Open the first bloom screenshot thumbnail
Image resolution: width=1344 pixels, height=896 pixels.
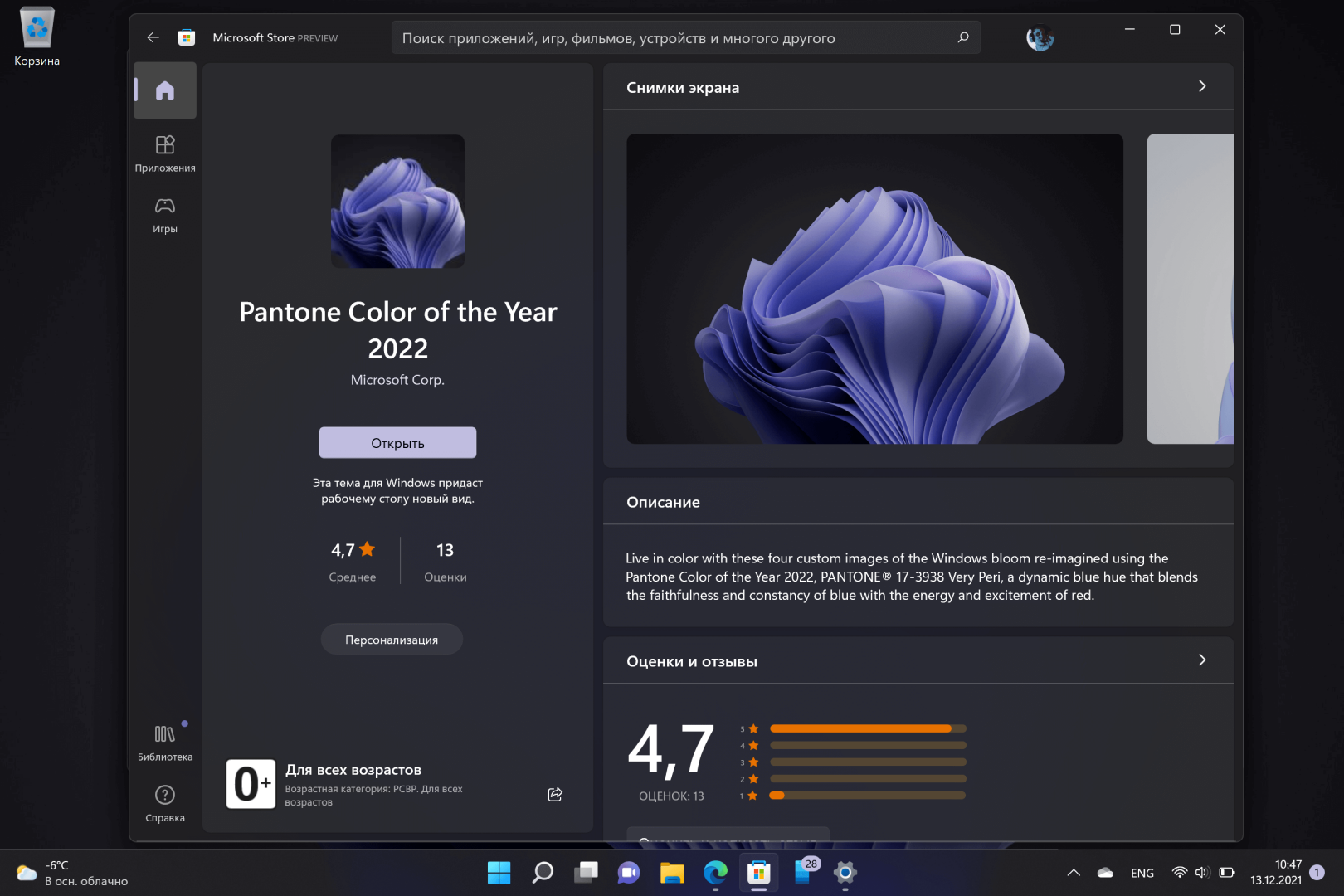(874, 289)
